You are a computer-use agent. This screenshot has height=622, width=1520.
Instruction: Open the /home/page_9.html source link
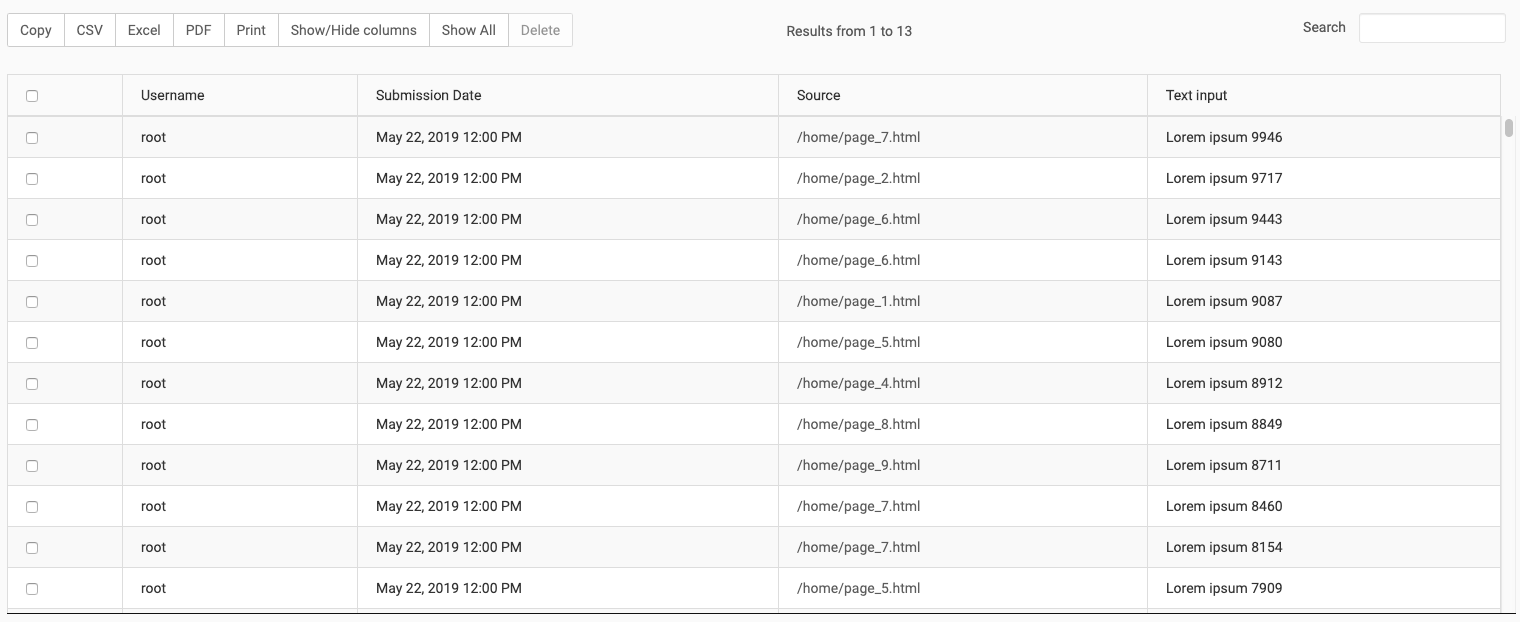(857, 465)
